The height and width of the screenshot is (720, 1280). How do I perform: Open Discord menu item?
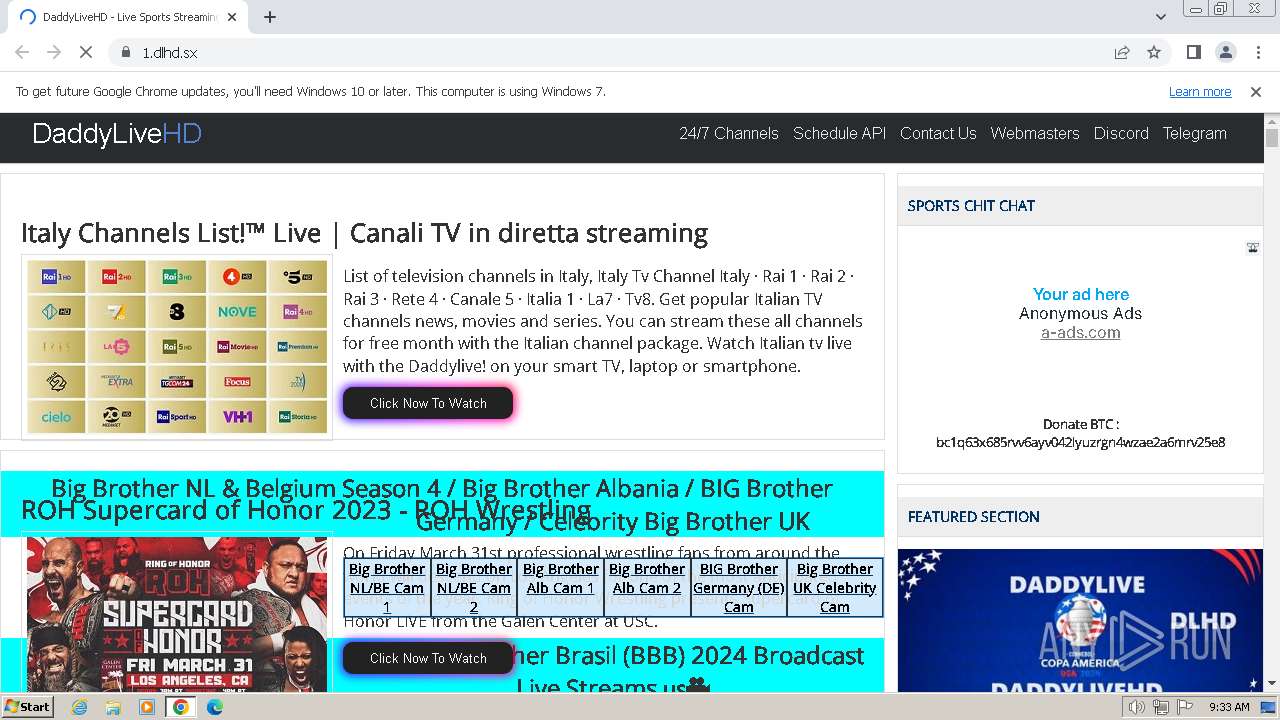click(1121, 133)
